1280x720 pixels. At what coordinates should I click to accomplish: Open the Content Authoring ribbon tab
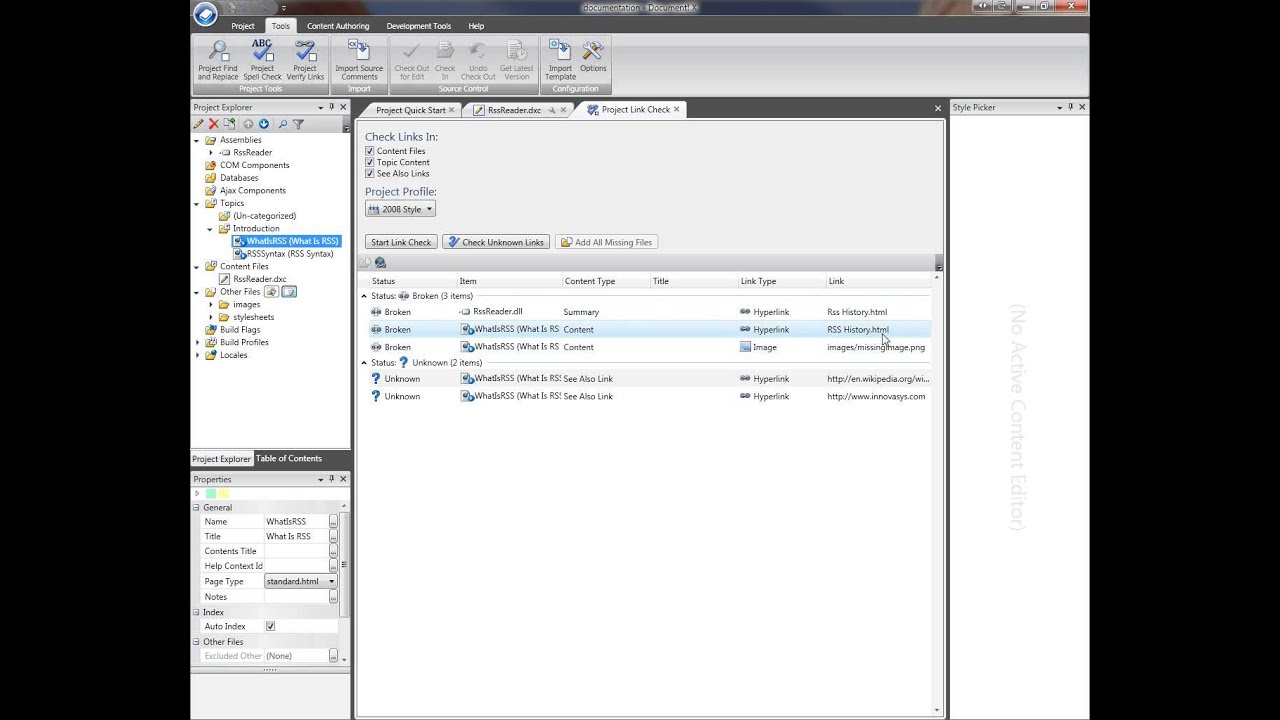tap(338, 26)
